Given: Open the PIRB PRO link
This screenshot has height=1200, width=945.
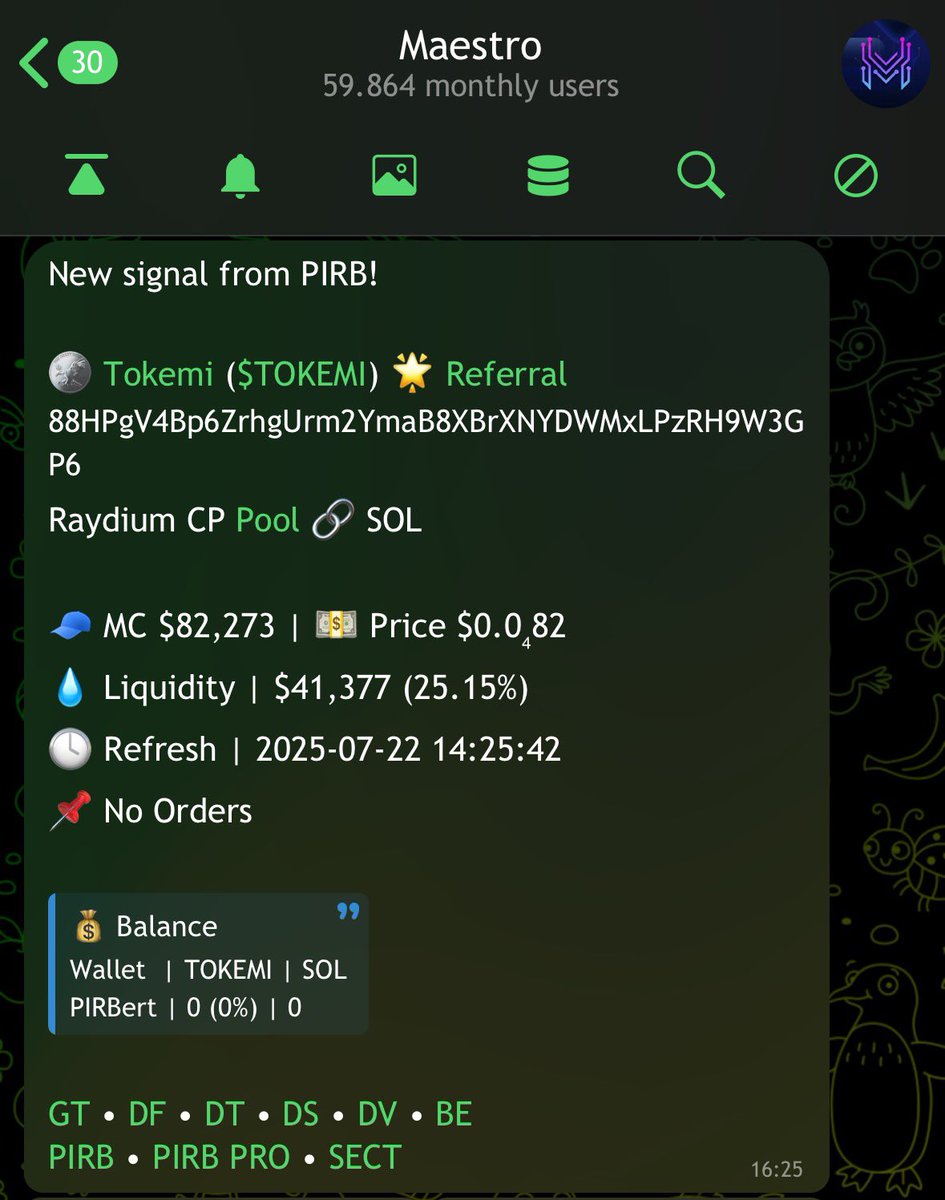Looking at the screenshot, I should click(x=220, y=1157).
